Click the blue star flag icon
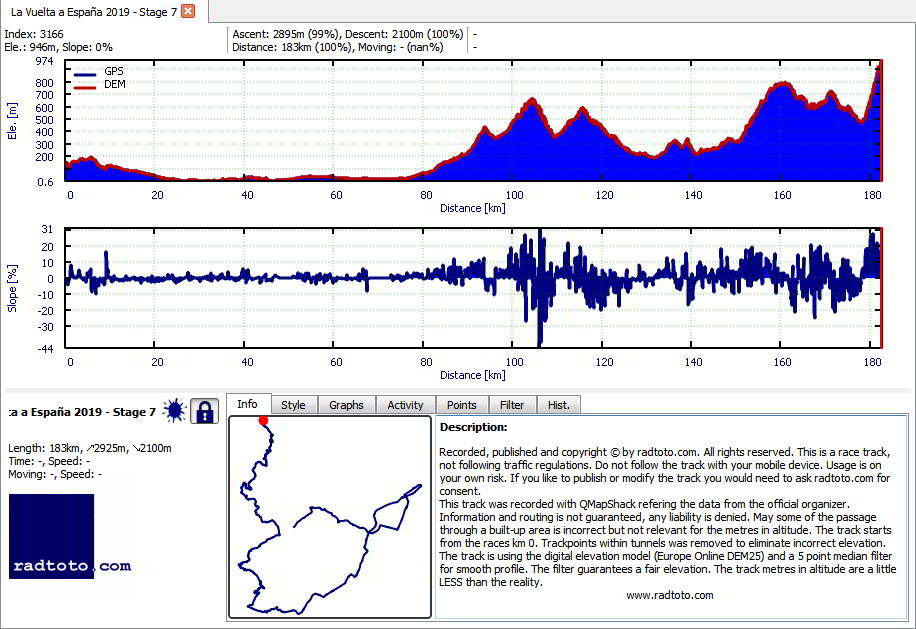Viewport: 916px width, 629px height. (x=174, y=411)
